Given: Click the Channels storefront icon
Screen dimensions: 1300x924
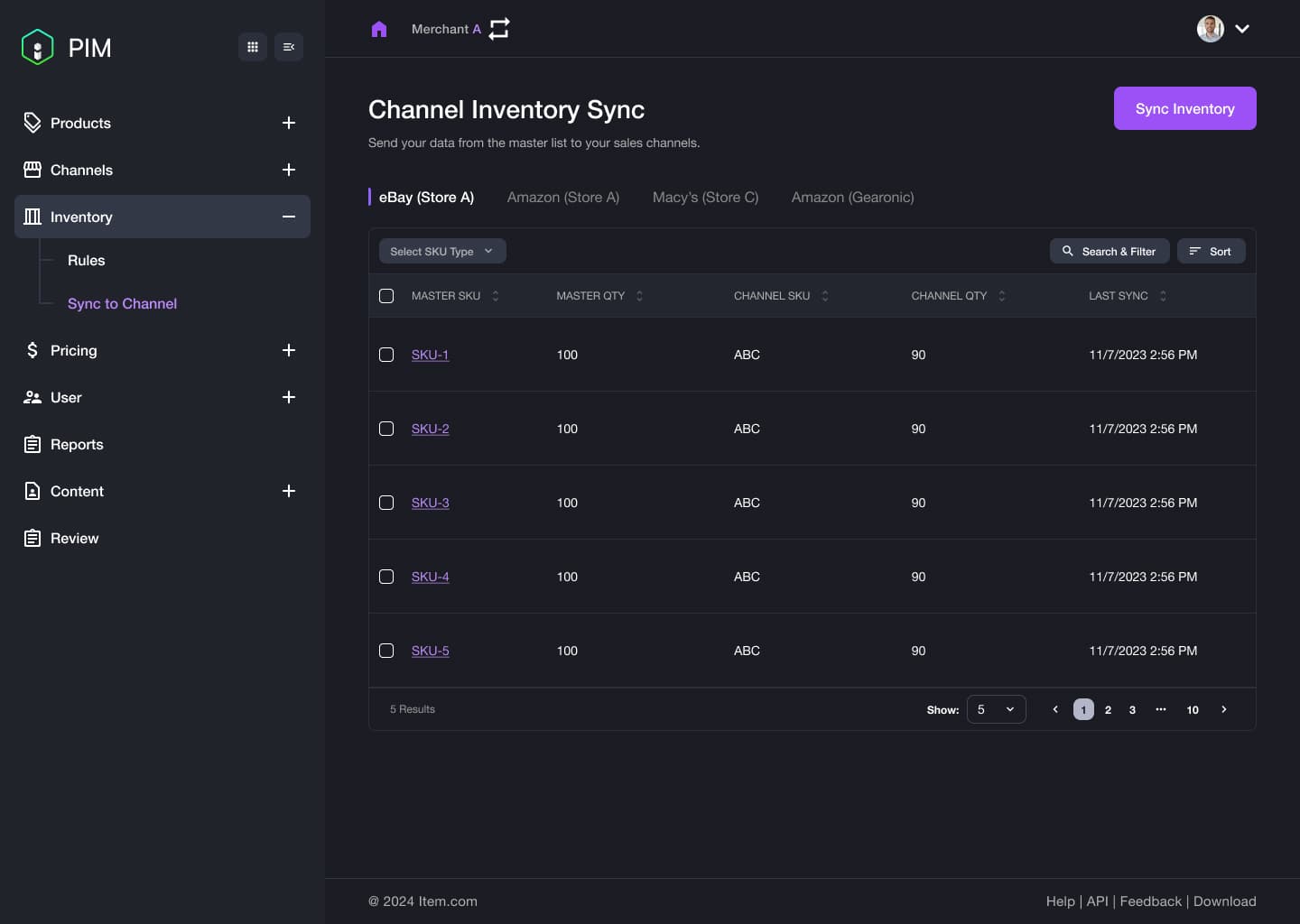Looking at the screenshot, I should 32,170.
